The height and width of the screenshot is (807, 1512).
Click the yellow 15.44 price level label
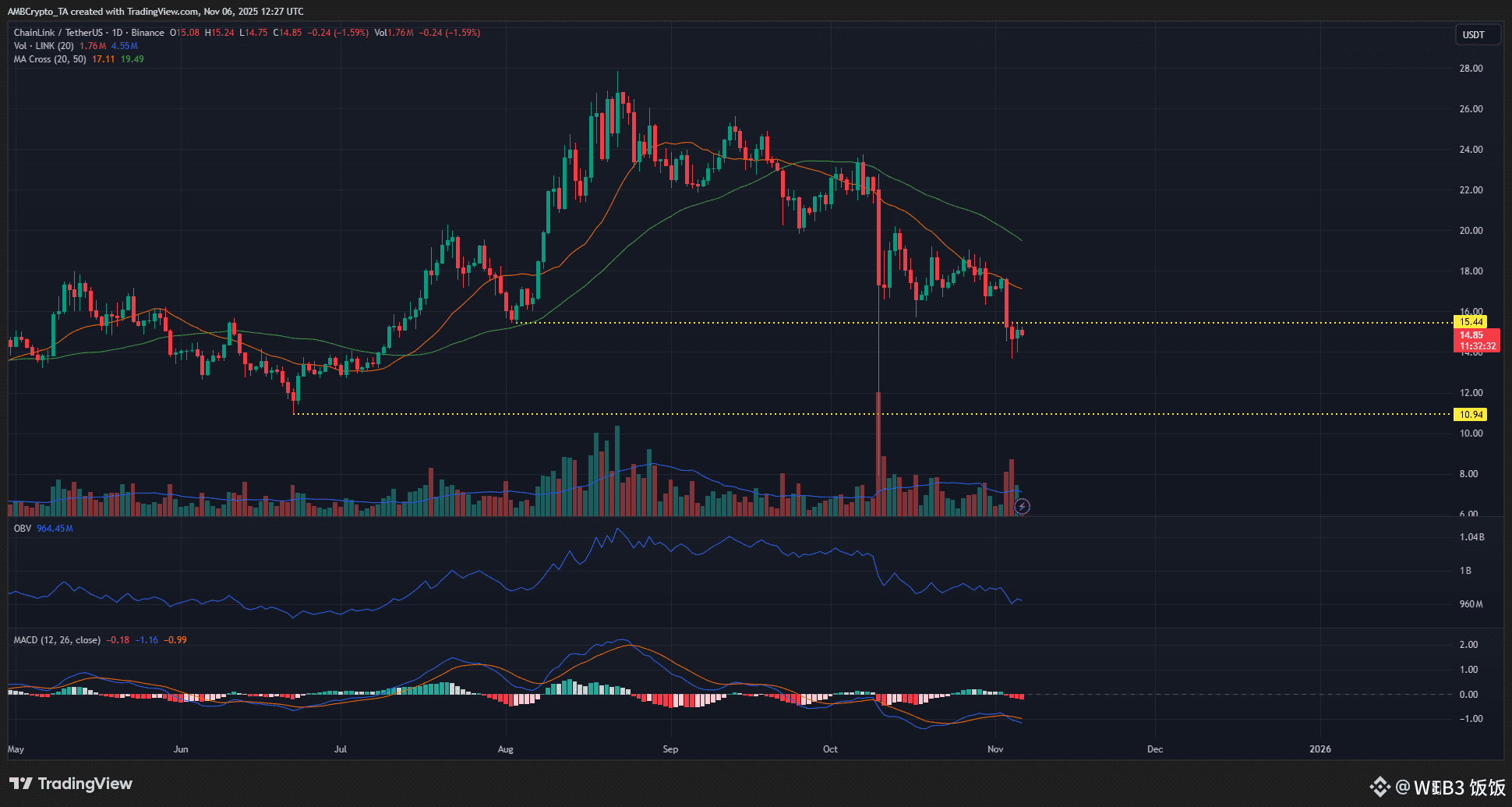(1471, 321)
